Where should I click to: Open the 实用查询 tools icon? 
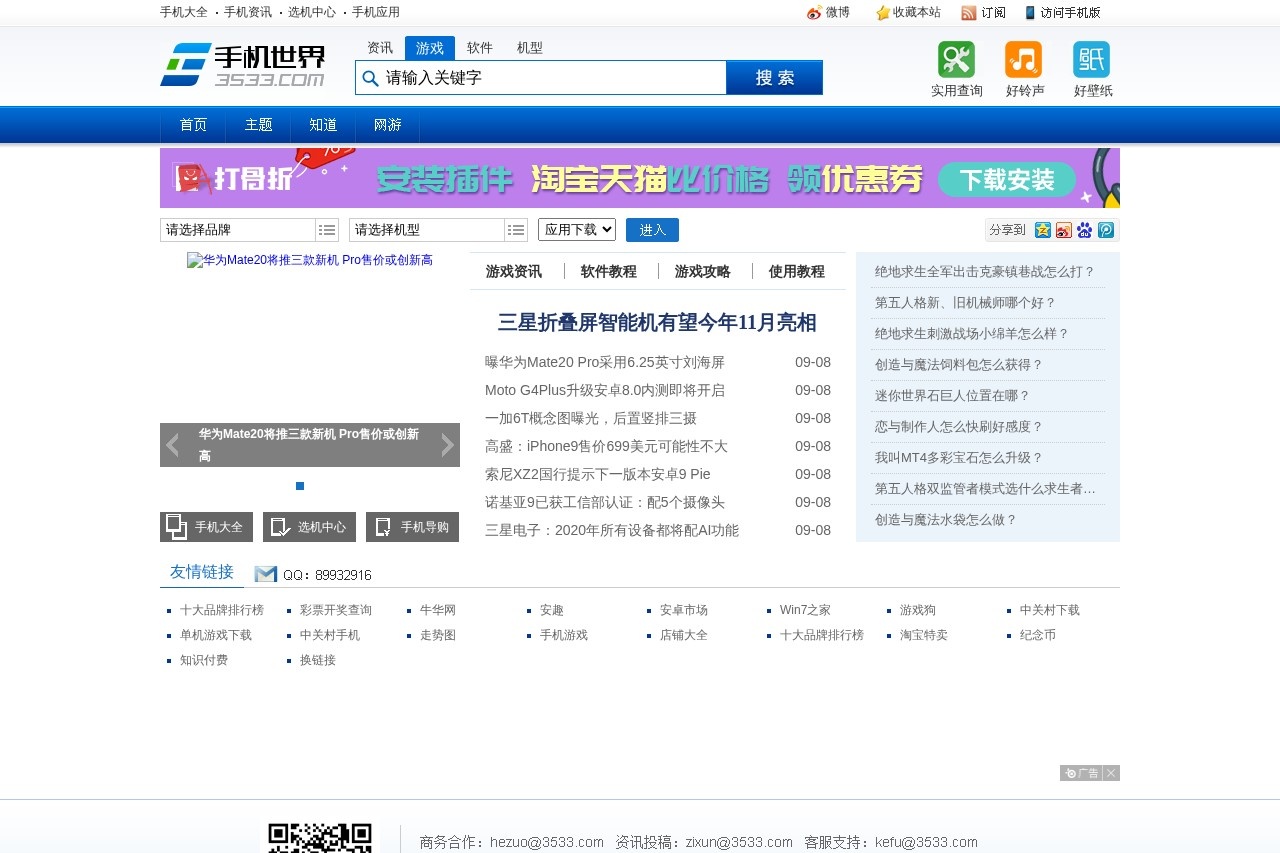click(x=956, y=59)
